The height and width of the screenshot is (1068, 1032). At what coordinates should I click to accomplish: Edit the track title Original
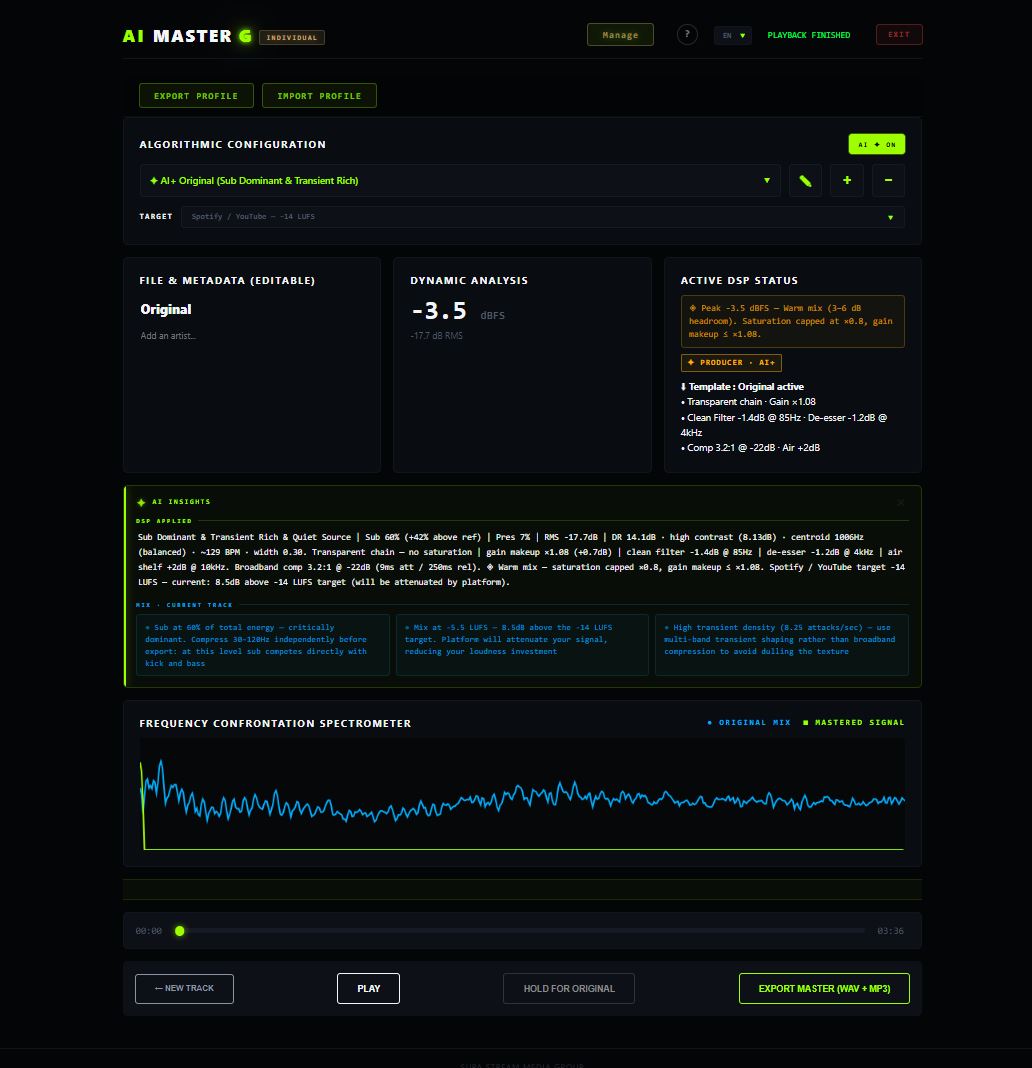(x=166, y=309)
